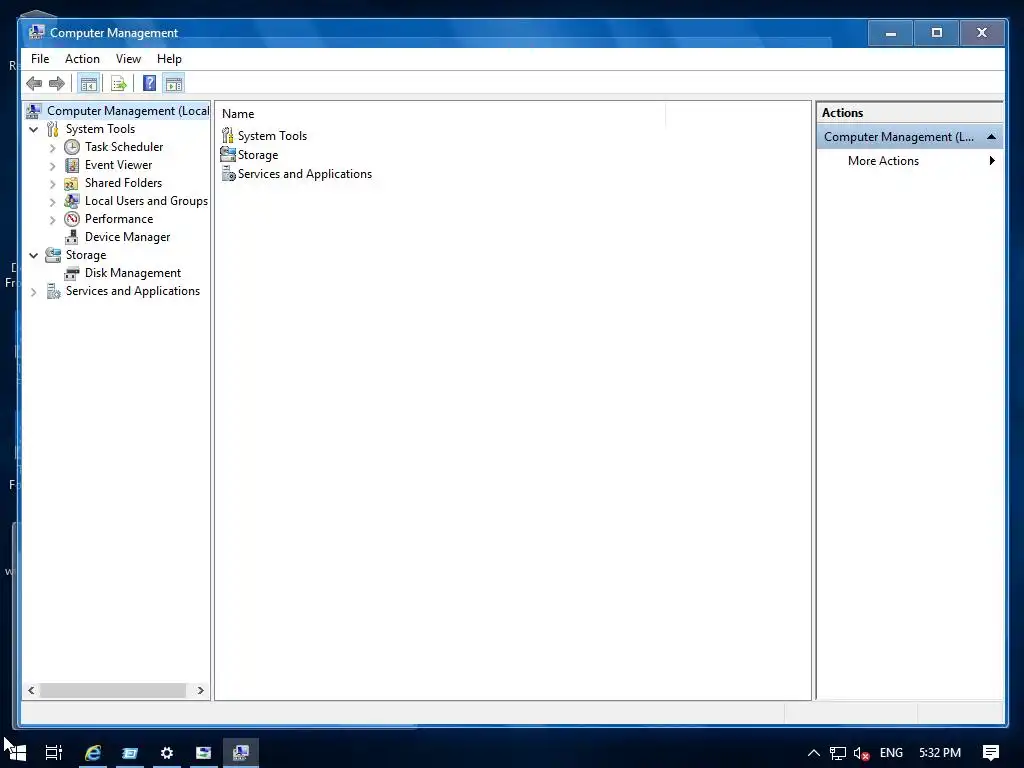
Task: Expand the Performance node
Action: click(x=53, y=220)
